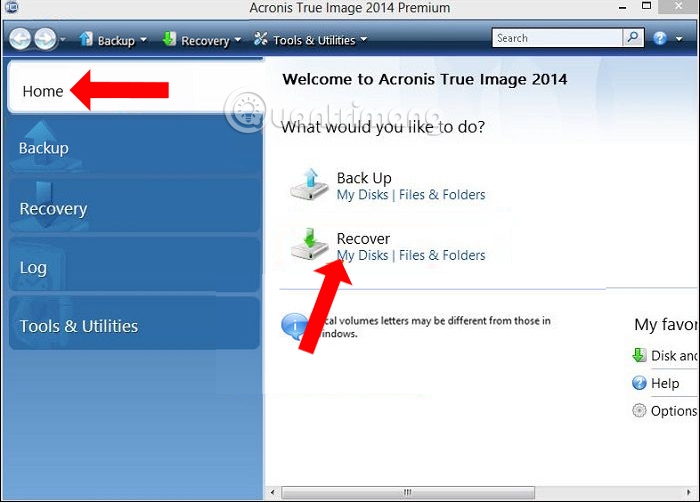The width and height of the screenshot is (700, 503).
Task: Select the Backup sidebar tab
Action: (134, 147)
